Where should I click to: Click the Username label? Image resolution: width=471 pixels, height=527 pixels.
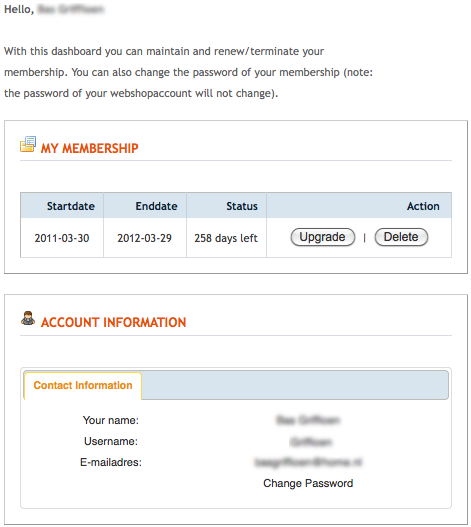[111, 441]
